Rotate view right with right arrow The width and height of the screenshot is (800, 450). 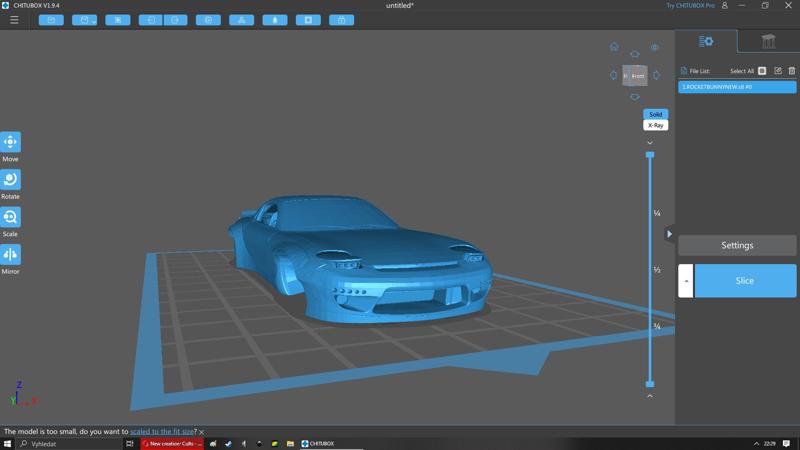[657, 75]
